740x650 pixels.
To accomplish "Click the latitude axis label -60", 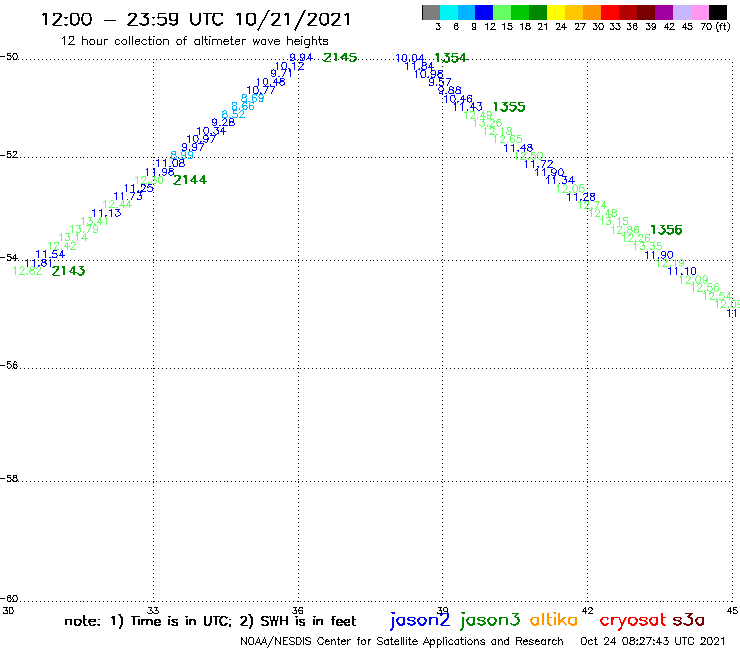I will pos(9,599).
